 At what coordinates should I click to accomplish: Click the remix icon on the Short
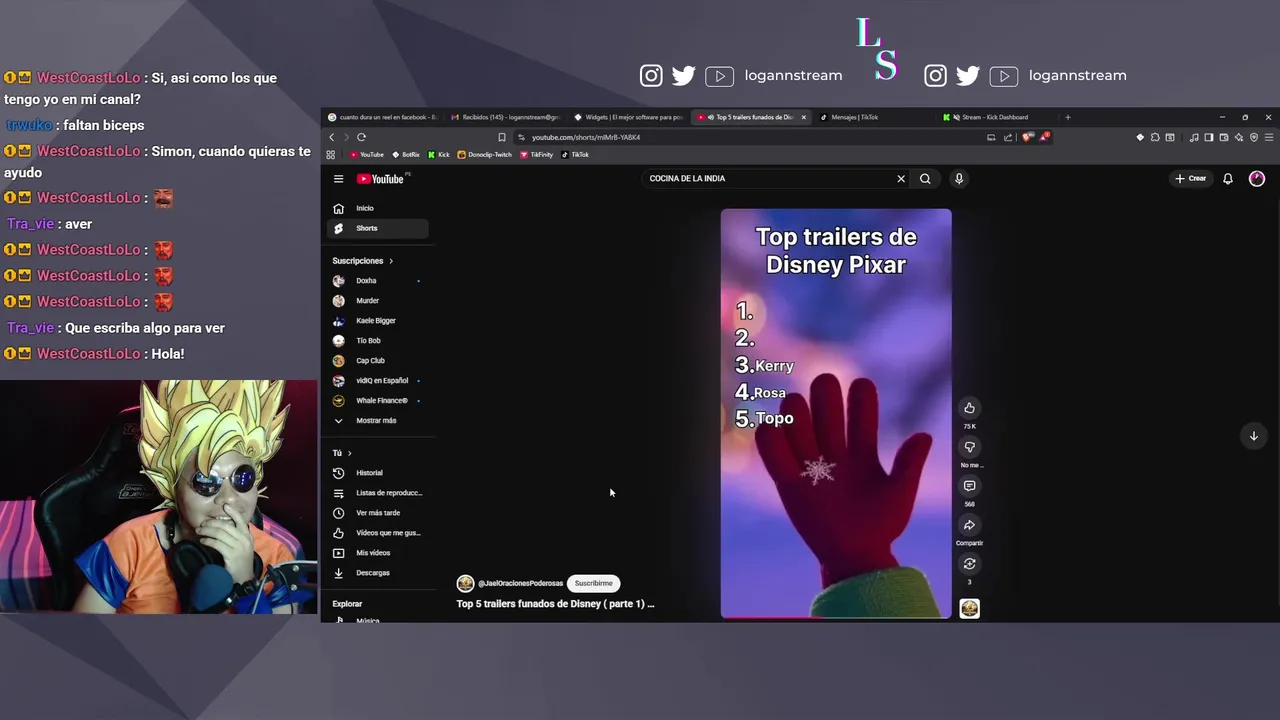[969, 564]
